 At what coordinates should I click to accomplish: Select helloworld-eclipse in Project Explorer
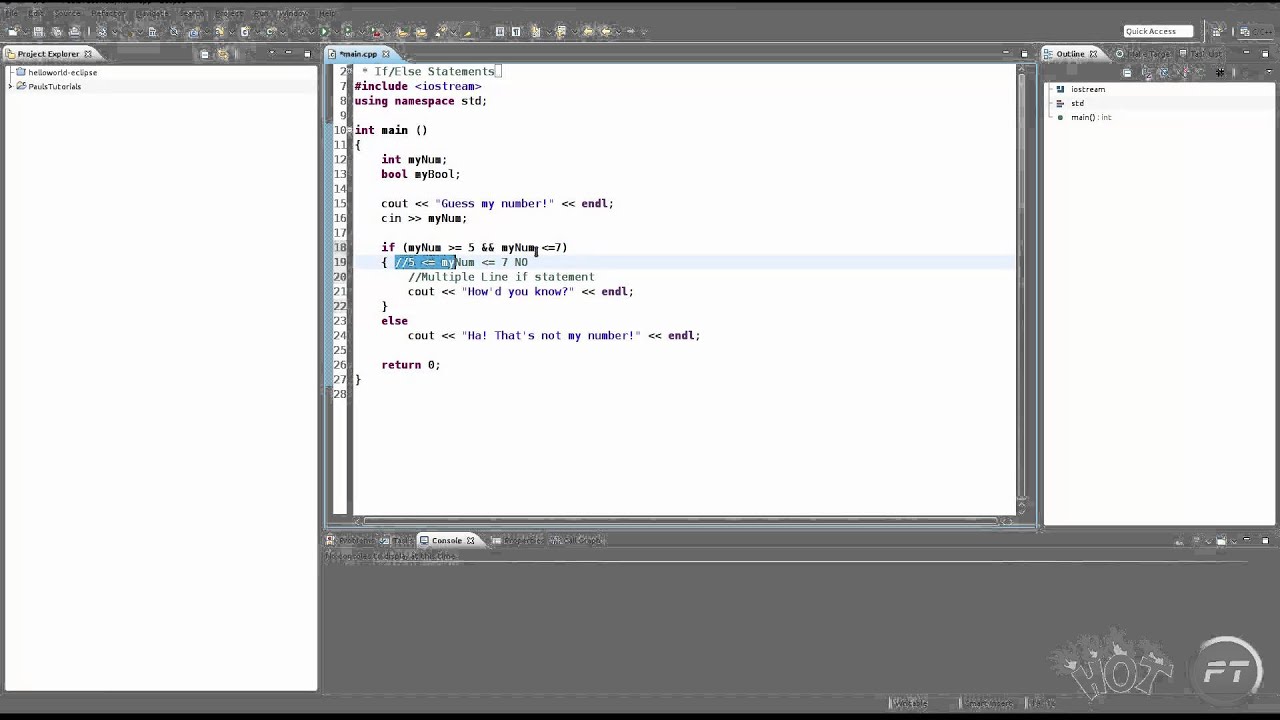point(62,72)
